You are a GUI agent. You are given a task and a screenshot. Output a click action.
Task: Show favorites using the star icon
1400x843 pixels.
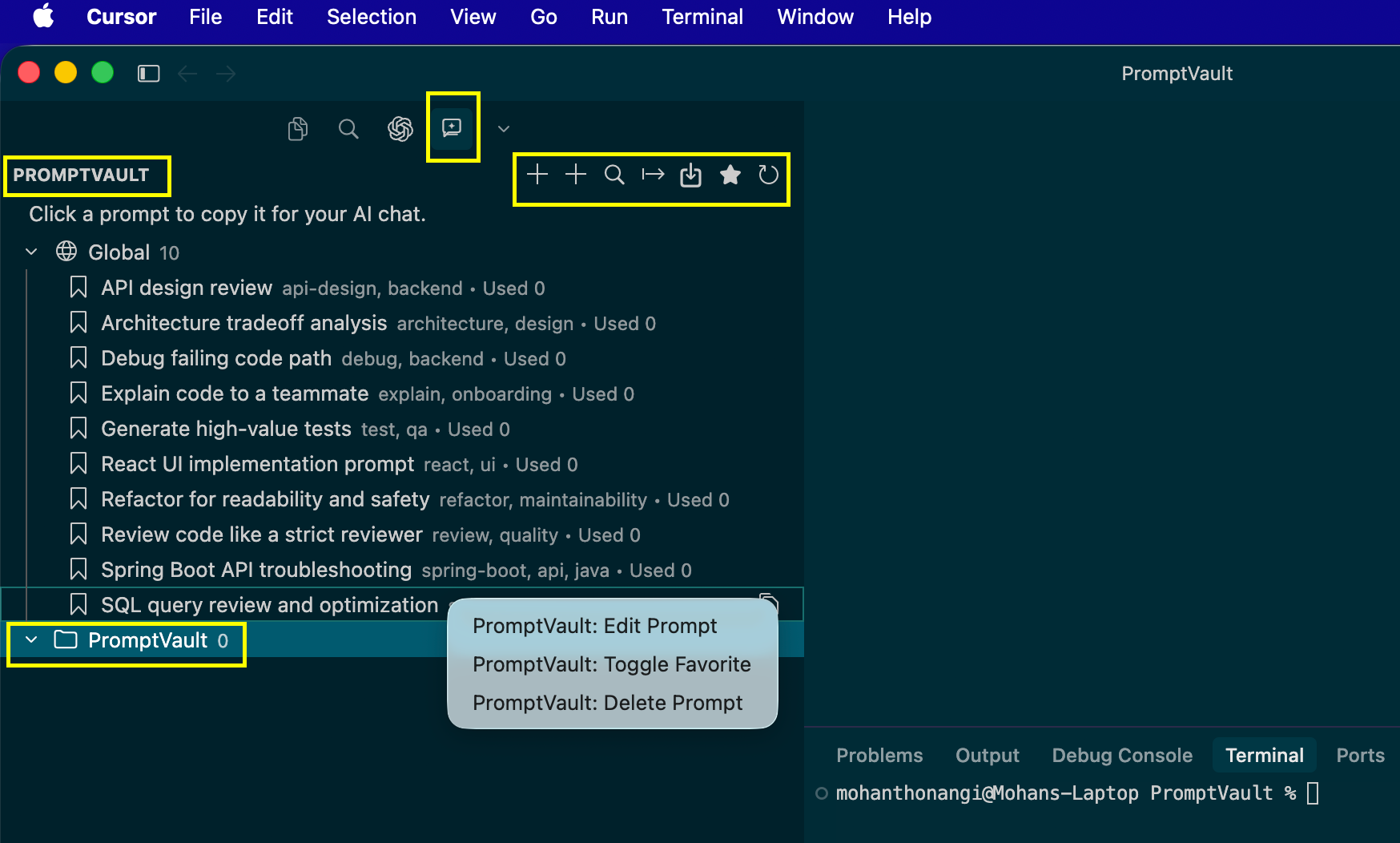point(730,175)
